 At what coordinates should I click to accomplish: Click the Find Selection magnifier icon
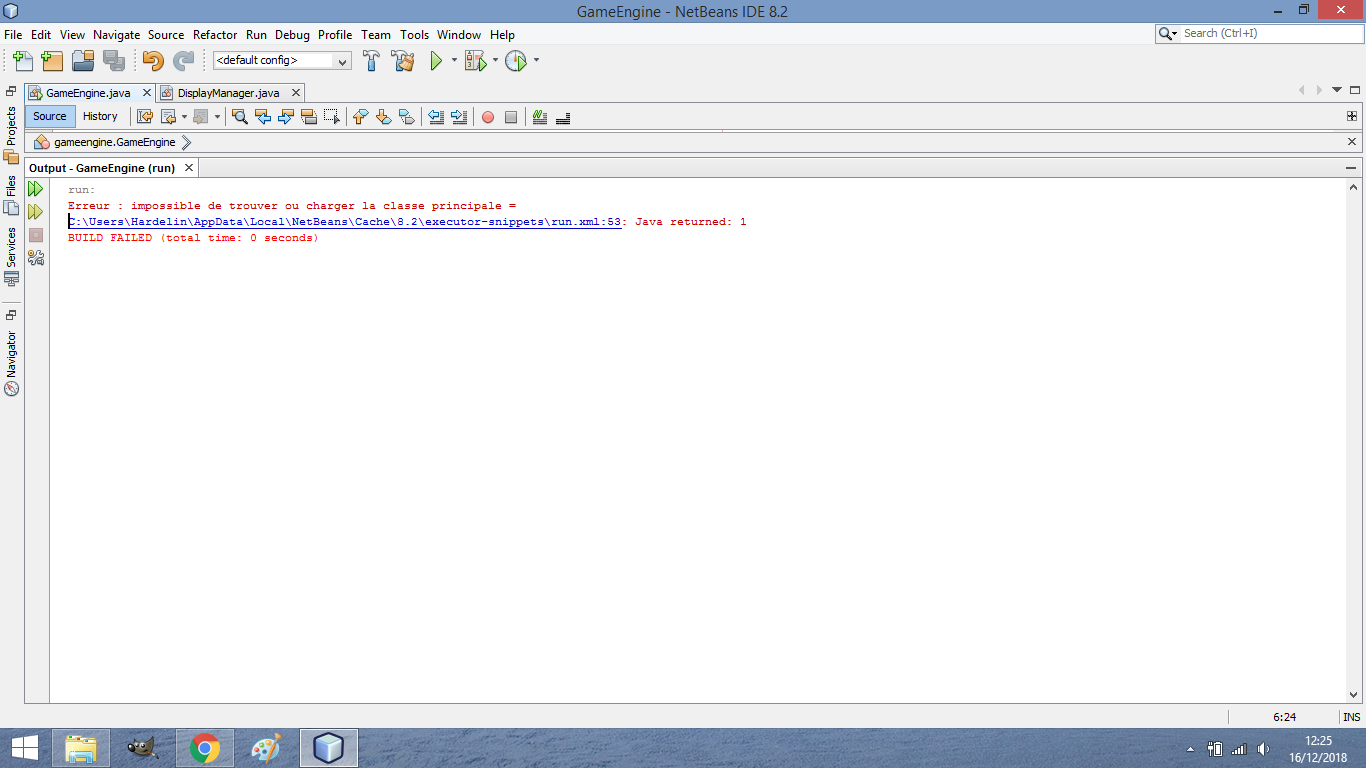tap(240, 117)
